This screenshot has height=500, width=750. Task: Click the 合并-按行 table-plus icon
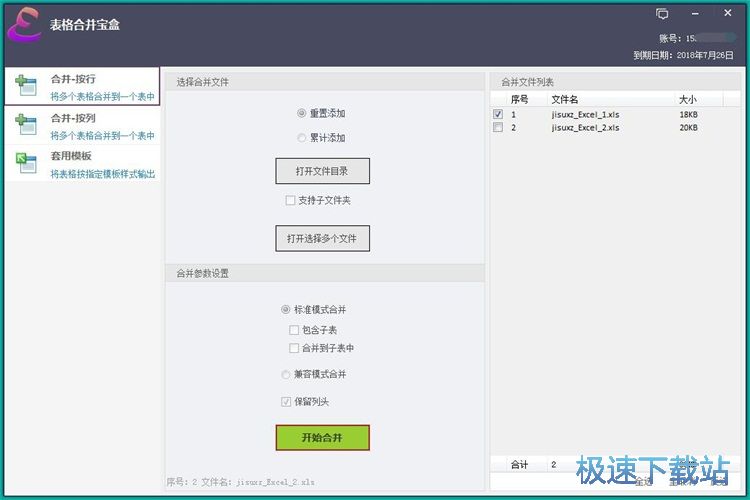tap(26, 86)
